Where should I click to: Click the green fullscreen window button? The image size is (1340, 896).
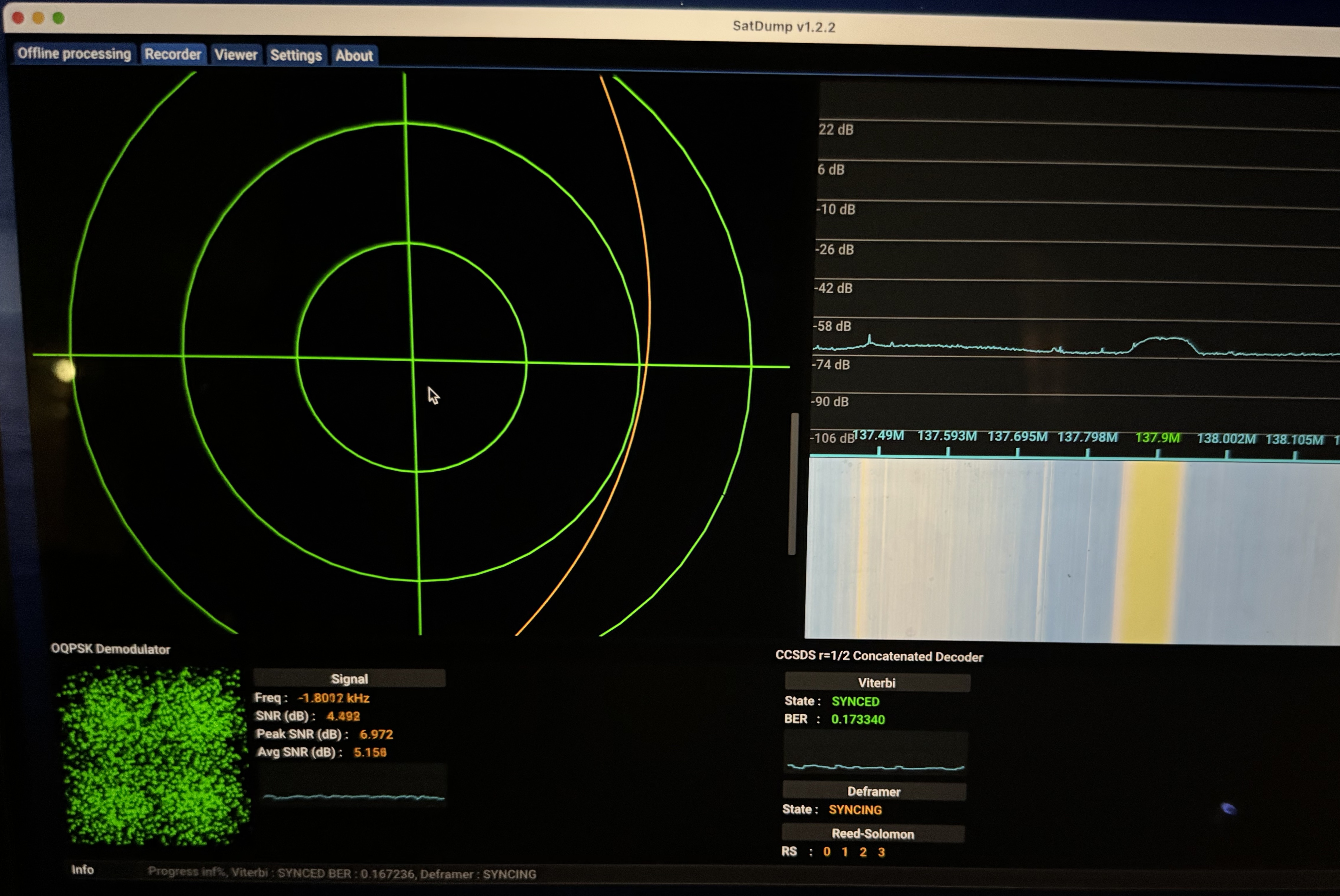pos(58,18)
